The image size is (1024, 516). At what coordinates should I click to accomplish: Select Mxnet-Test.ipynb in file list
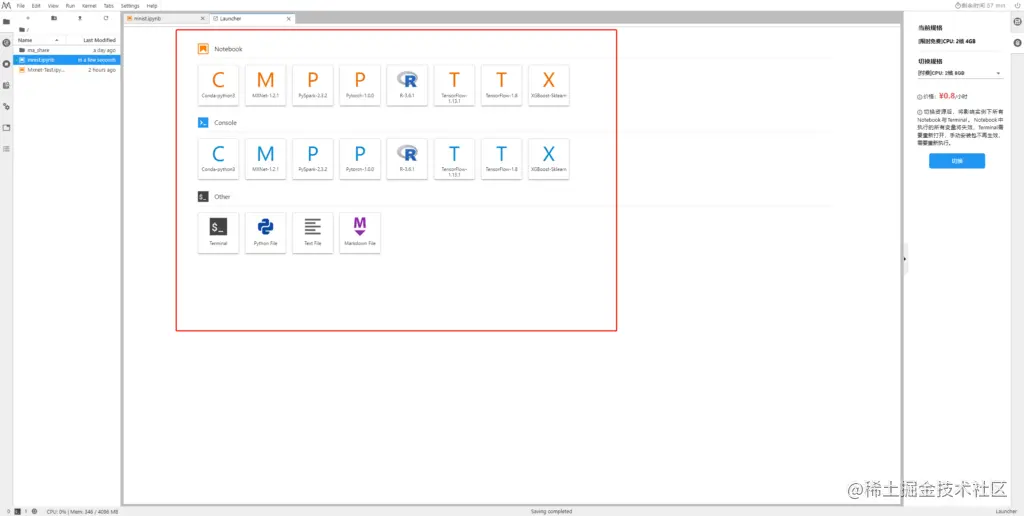pyautogui.click(x=67, y=69)
